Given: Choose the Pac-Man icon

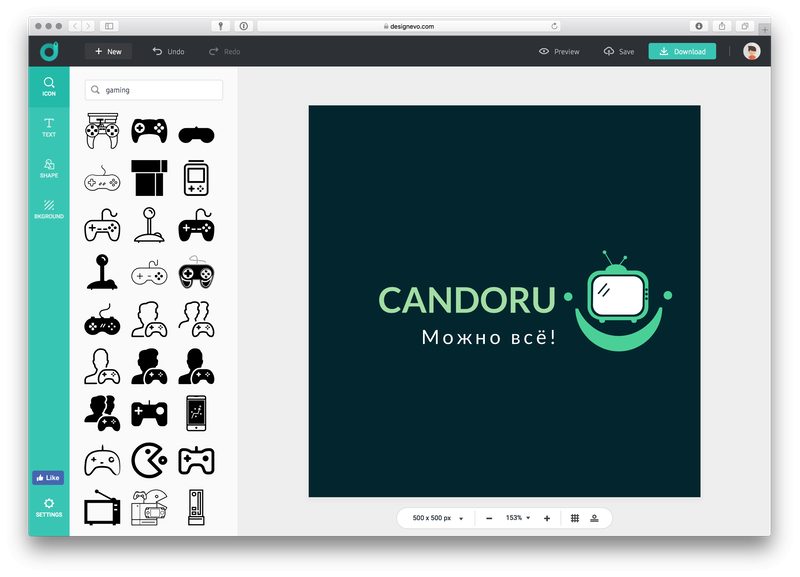Looking at the screenshot, I should coord(149,460).
